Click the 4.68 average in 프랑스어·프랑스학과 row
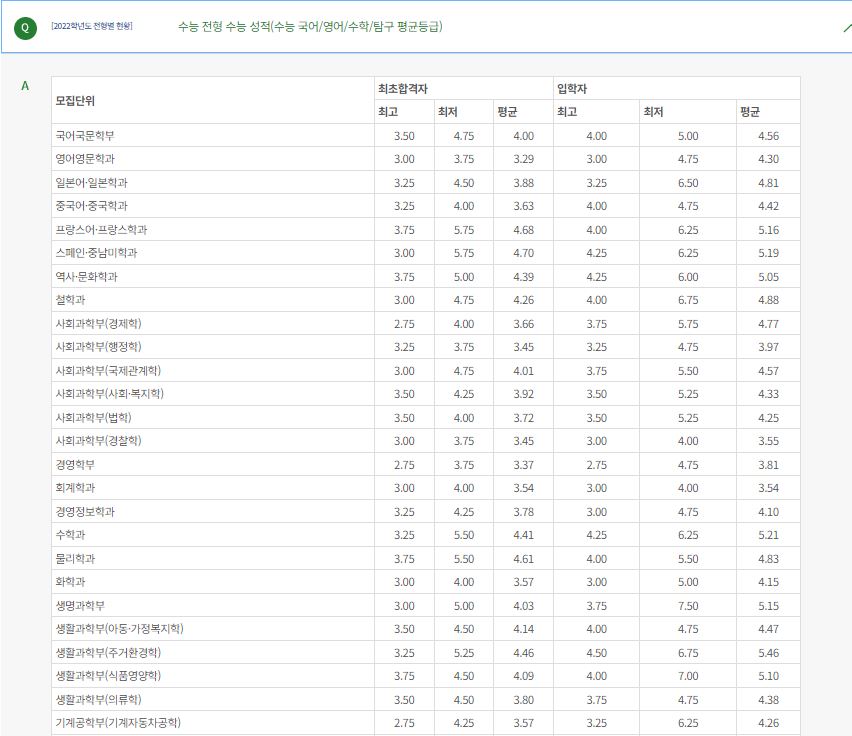Screen dimensions: 852x736 (x=523, y=230)
